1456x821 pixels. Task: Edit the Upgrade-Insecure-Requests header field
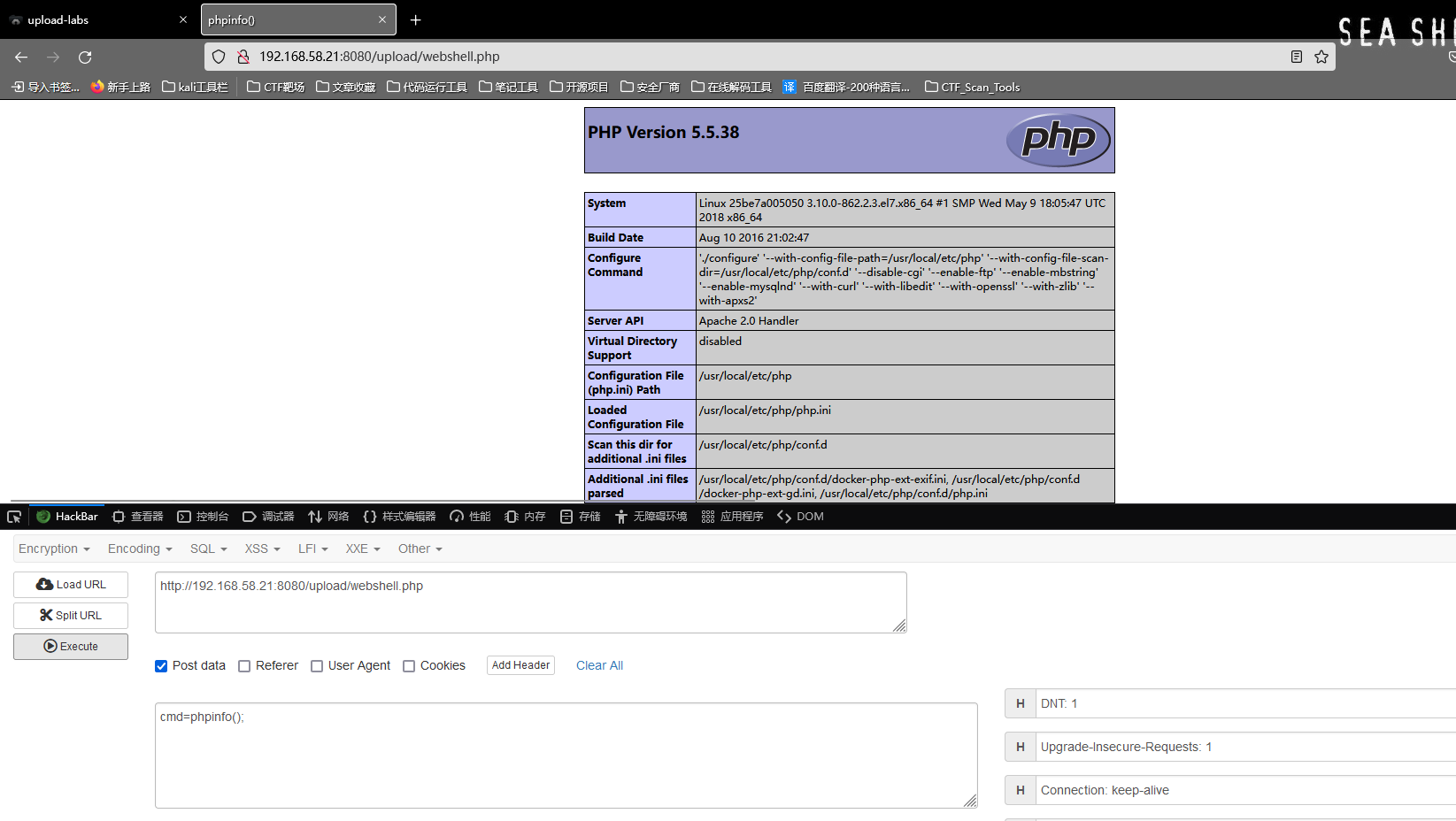click(1246, 747)
